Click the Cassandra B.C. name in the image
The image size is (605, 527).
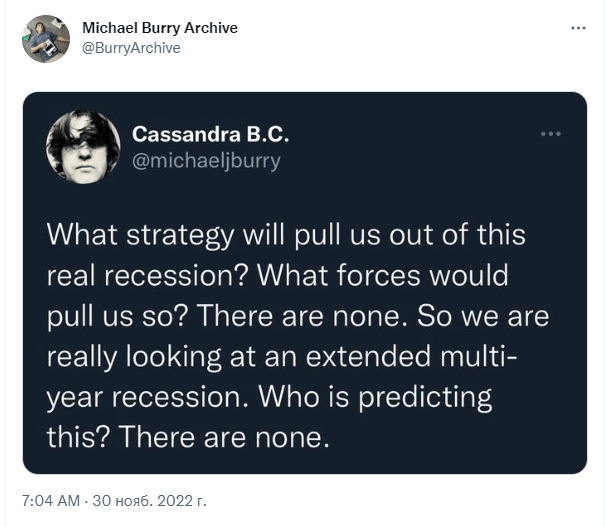[210, 134]
